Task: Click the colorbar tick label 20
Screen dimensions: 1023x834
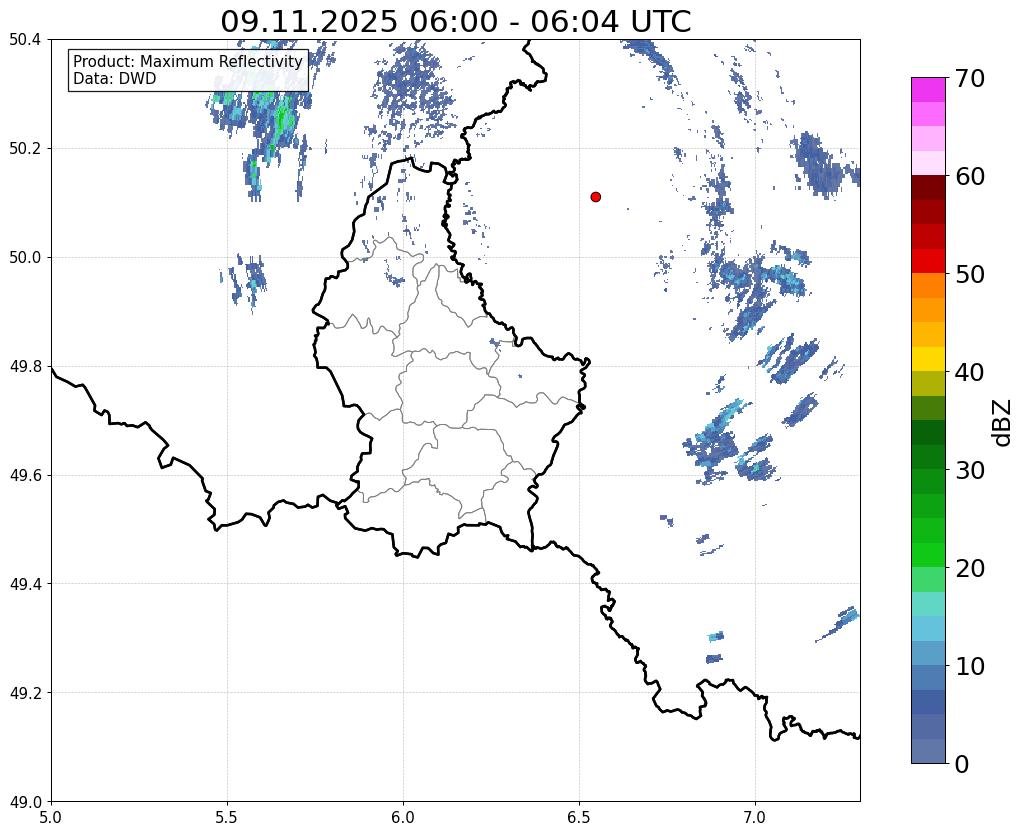Action: coord(970,568)
